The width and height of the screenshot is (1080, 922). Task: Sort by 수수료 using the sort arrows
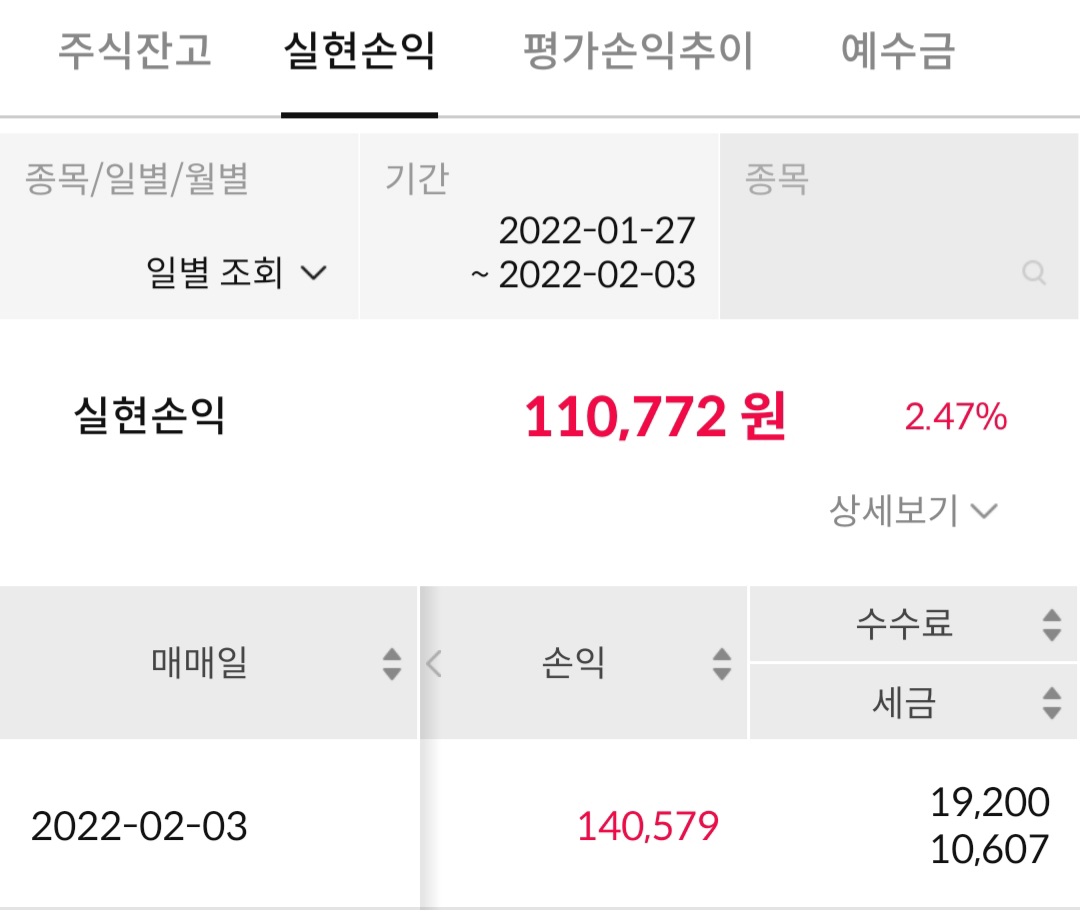1052,625
